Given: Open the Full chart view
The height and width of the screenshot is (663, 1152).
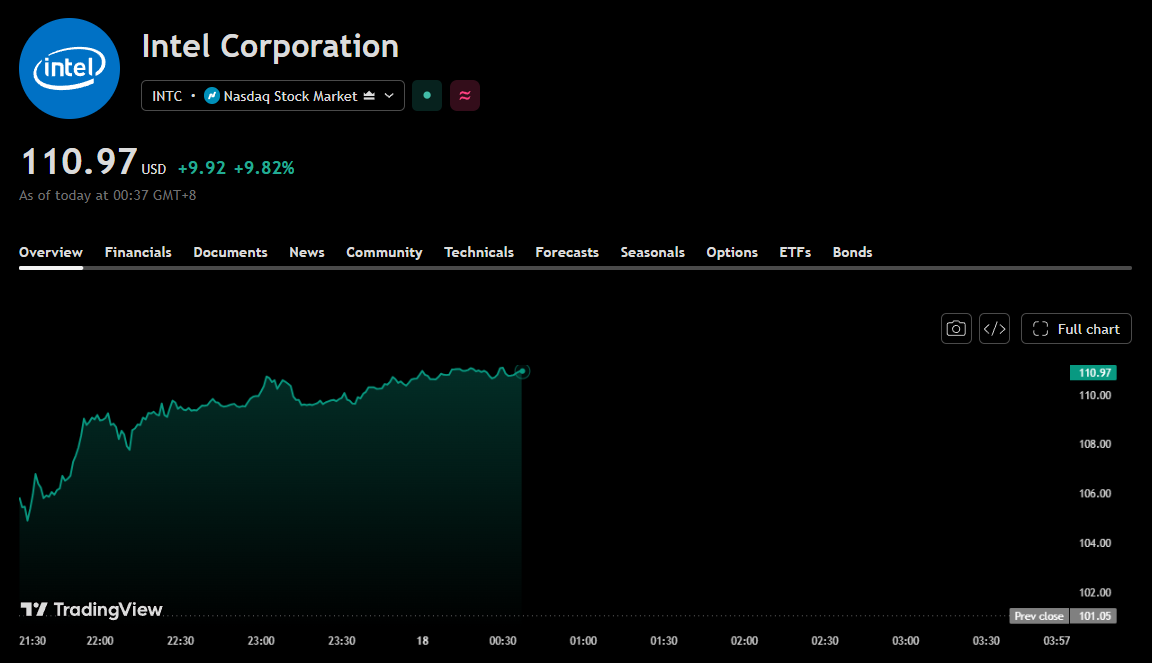Looking at the screenshot, I should (1076, 329).
